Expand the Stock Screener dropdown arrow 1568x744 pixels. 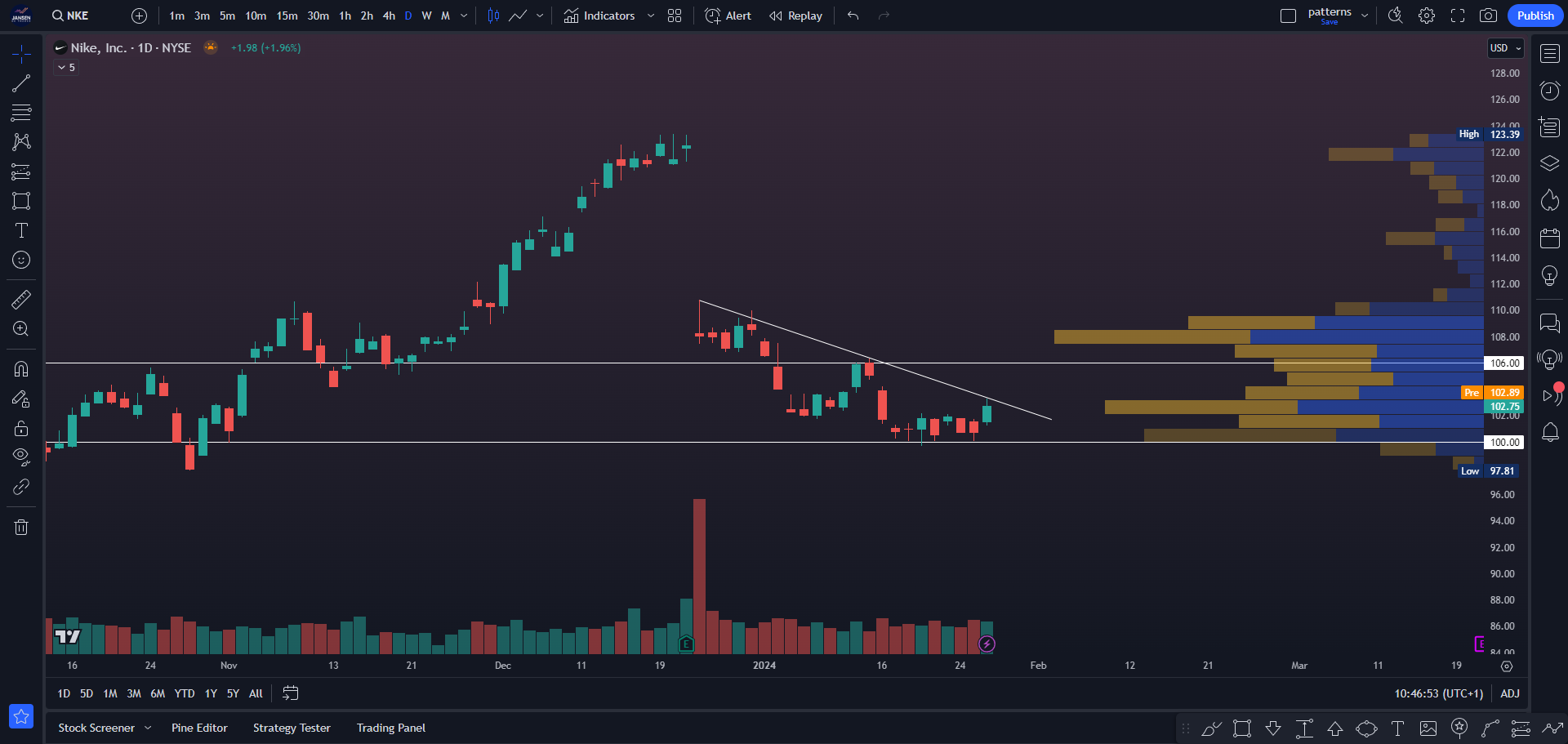[148, 728]
